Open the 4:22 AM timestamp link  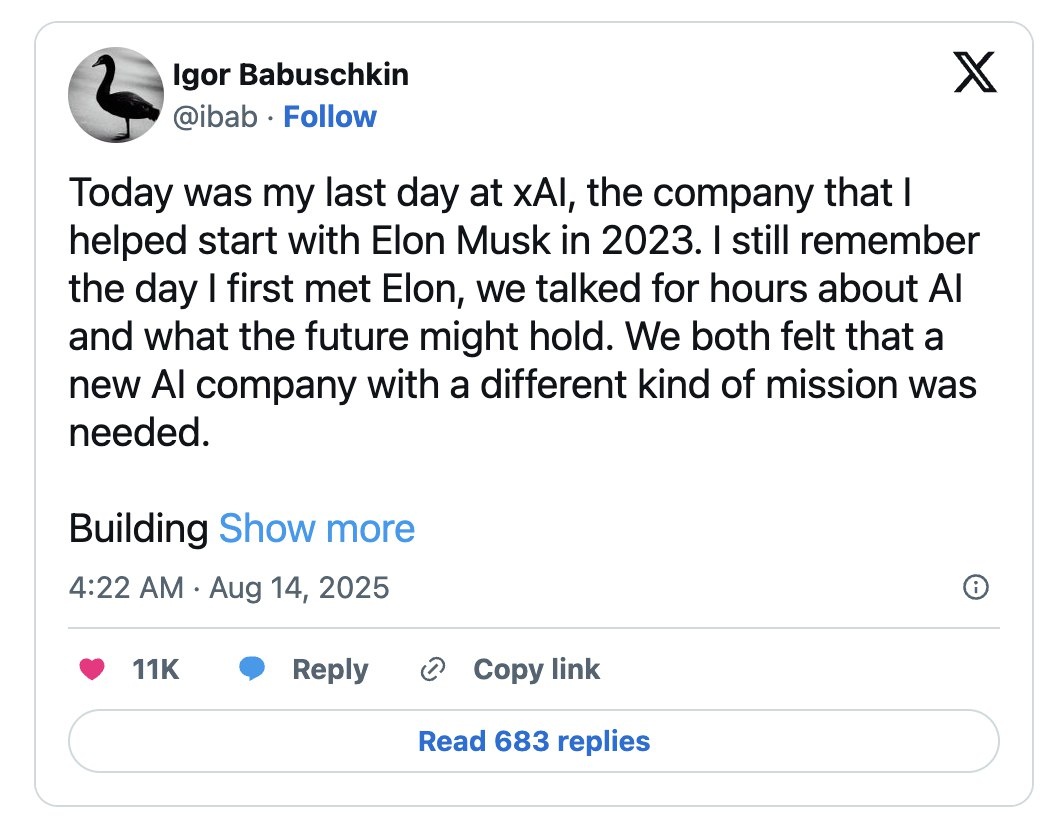coord(126,587)
